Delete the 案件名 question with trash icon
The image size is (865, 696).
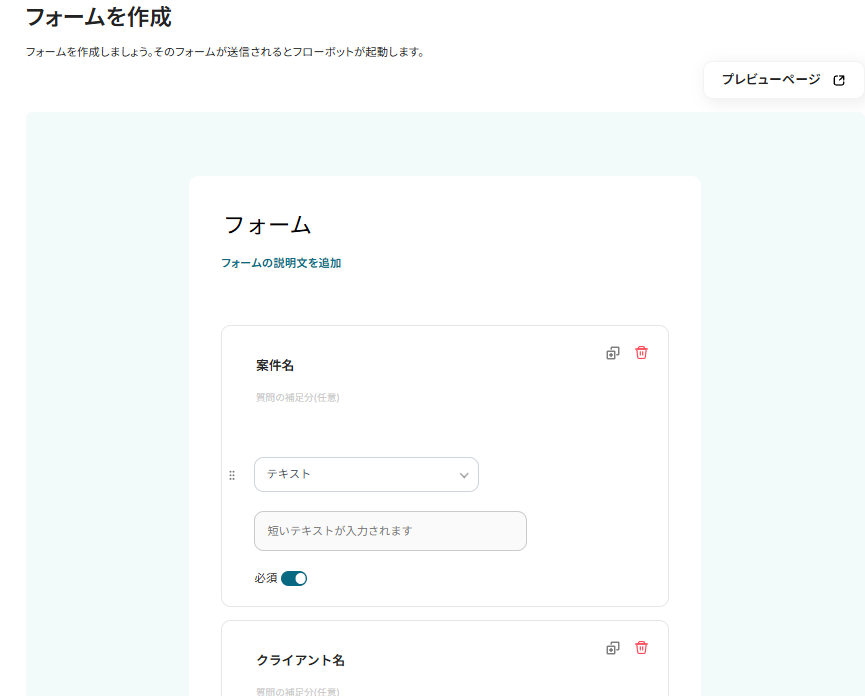[x=641, y=352]
